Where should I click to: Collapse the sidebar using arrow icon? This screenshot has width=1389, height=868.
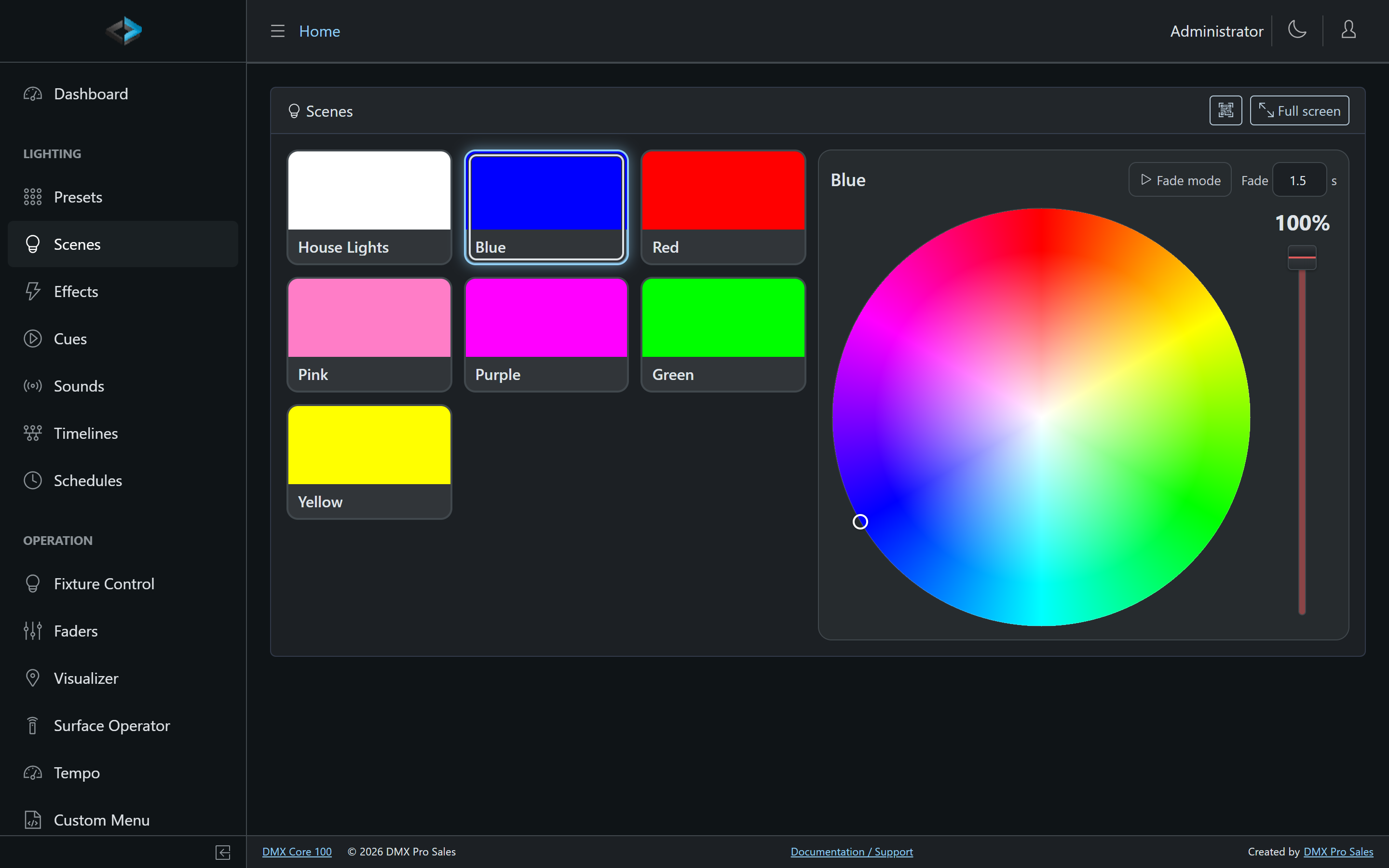pyautogui.click(x=223, y=852)
